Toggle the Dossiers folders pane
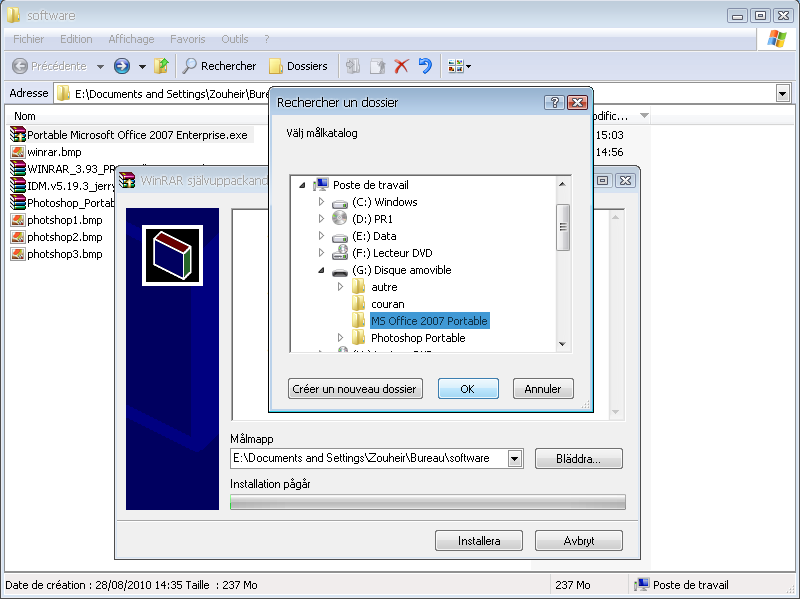800x599 pixels. point(298,66)
